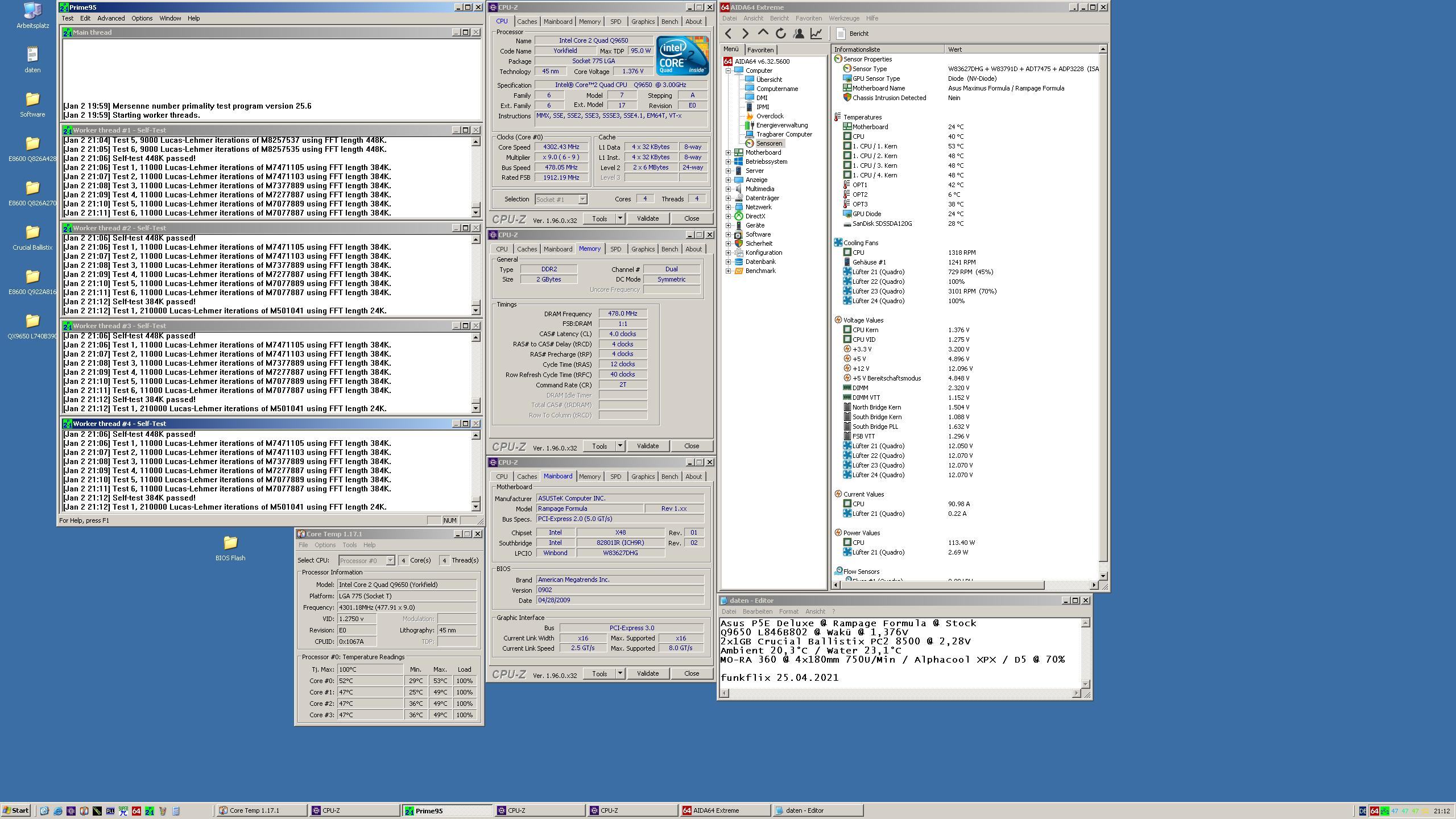Click AIDA64 tray icon in system tray
This screenshot has height=819, width=1456.
(x=1374, y=811)
